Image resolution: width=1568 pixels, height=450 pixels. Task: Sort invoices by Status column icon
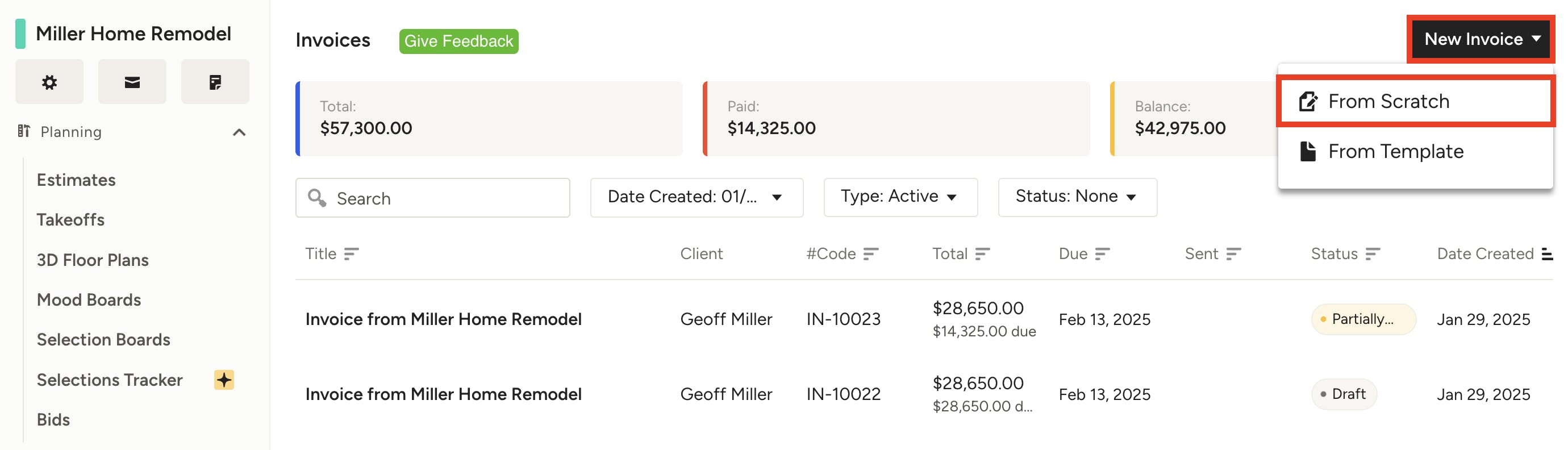(x=1373, y=254)
